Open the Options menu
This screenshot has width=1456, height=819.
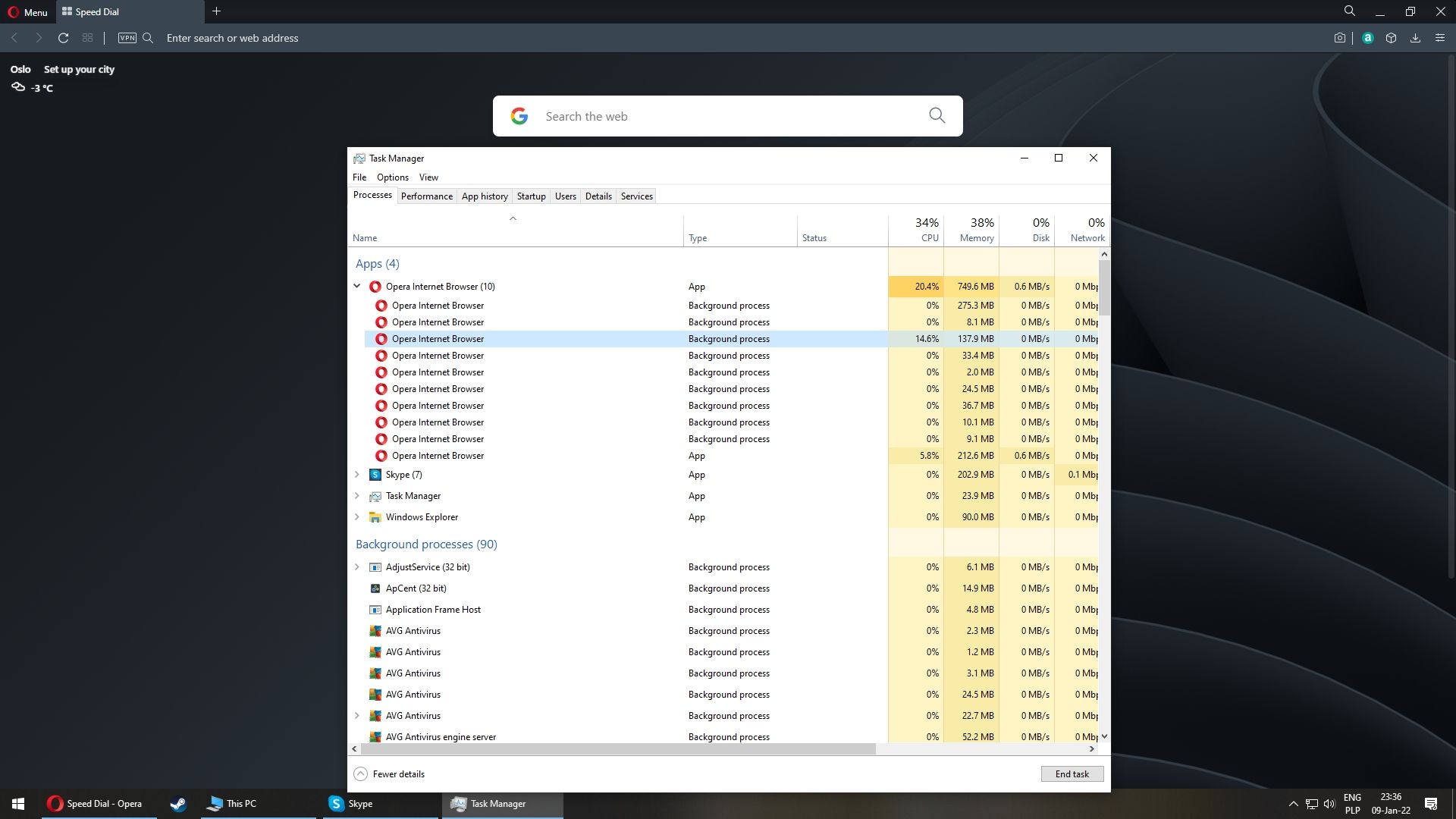(x=392, y=177)
